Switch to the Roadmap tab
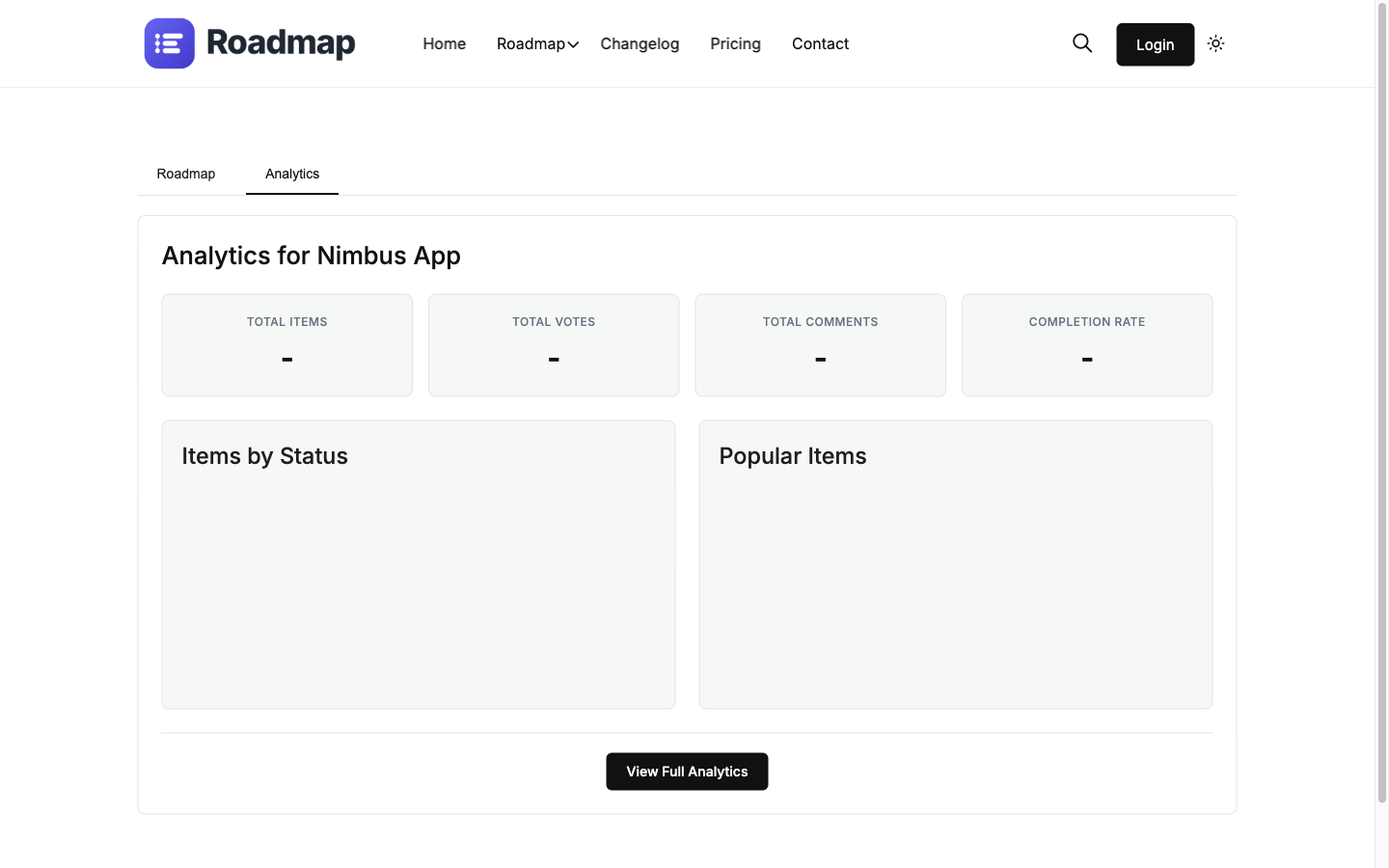Image resolution: width=1389 pixels, height=868 pixels. click(186, 174)
